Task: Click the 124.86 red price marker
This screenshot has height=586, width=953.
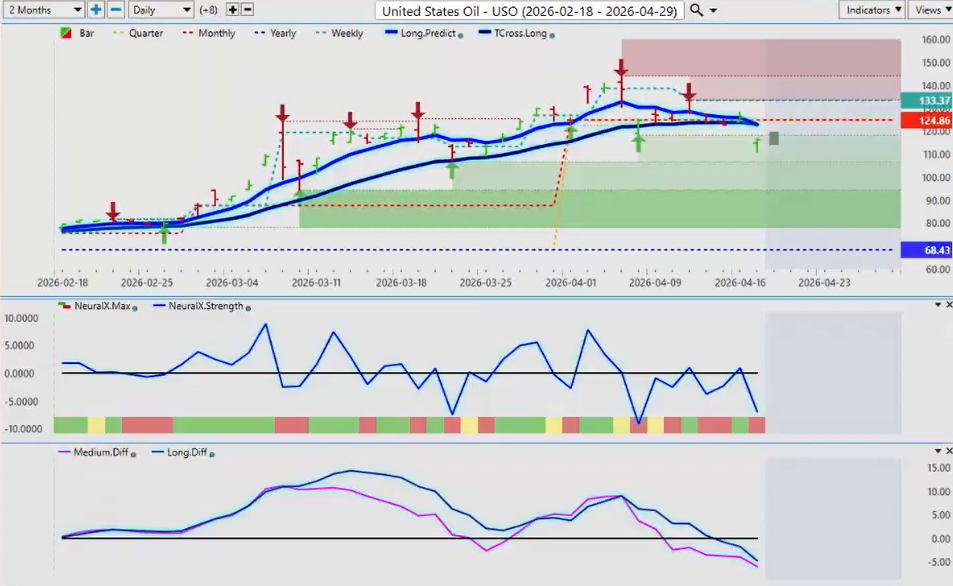Action: coord(924,120)
